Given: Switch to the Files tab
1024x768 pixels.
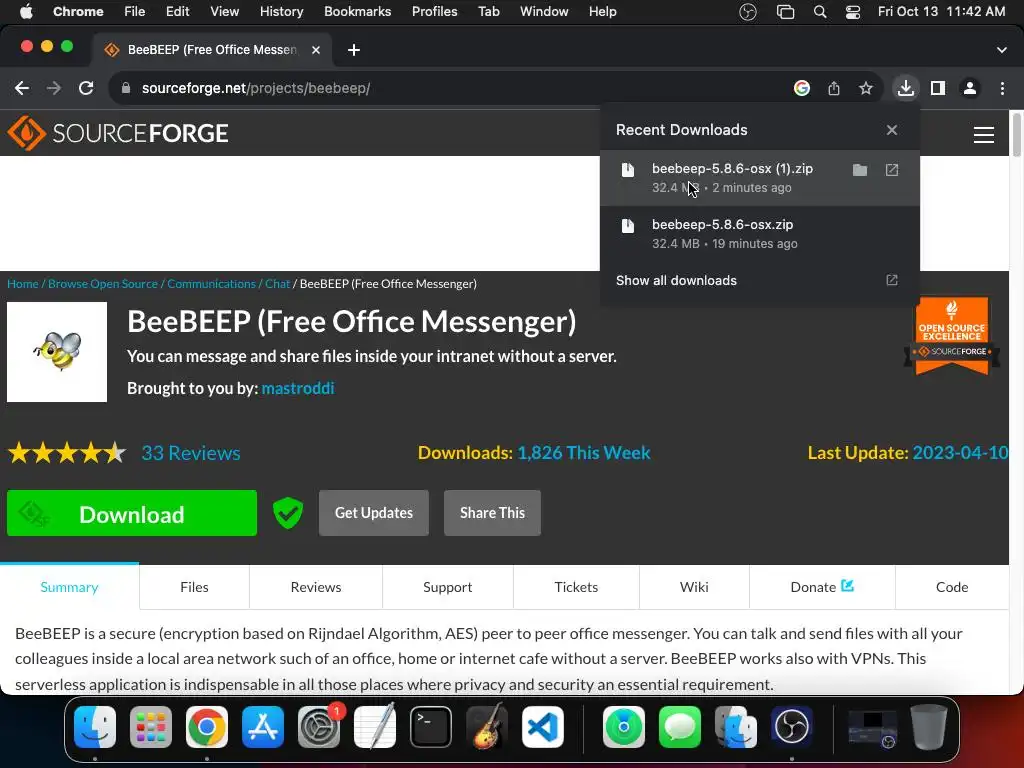Looking at the screenshot, I should (x=194, y=587).
